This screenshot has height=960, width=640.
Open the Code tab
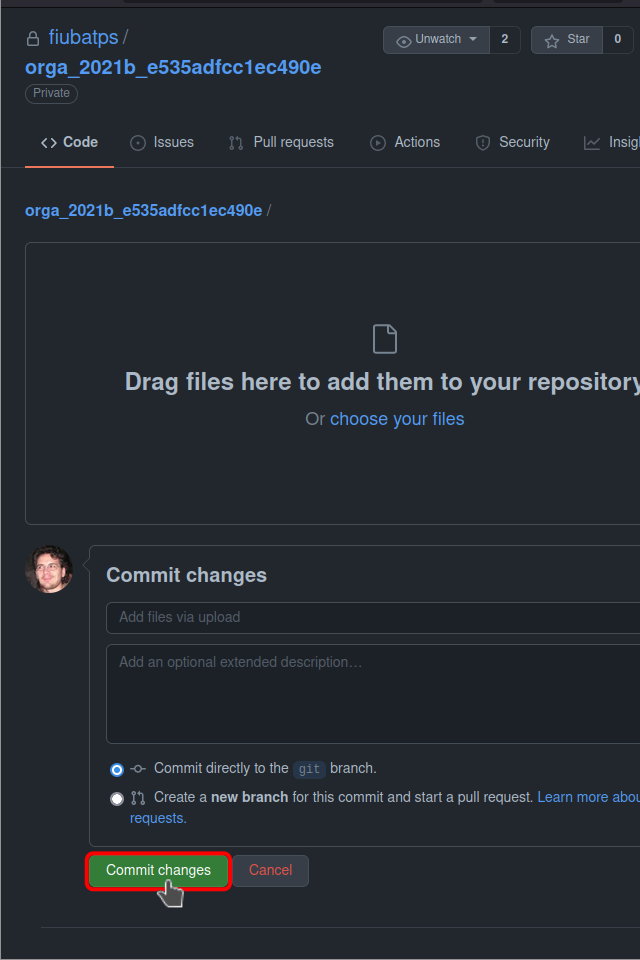[x=69, y=143]
